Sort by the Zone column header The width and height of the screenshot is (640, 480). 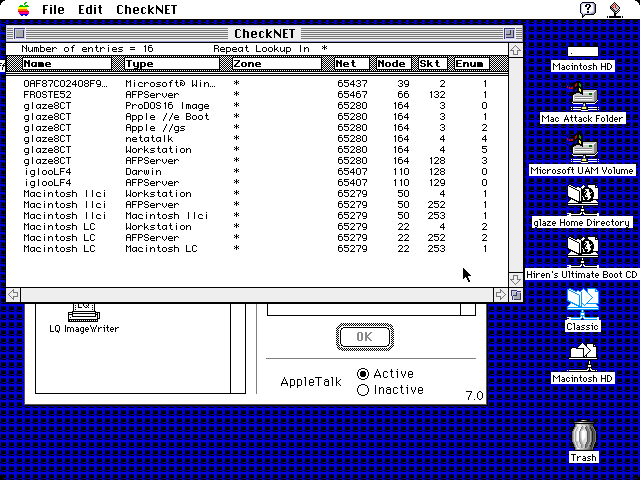(x=277, y=64)
